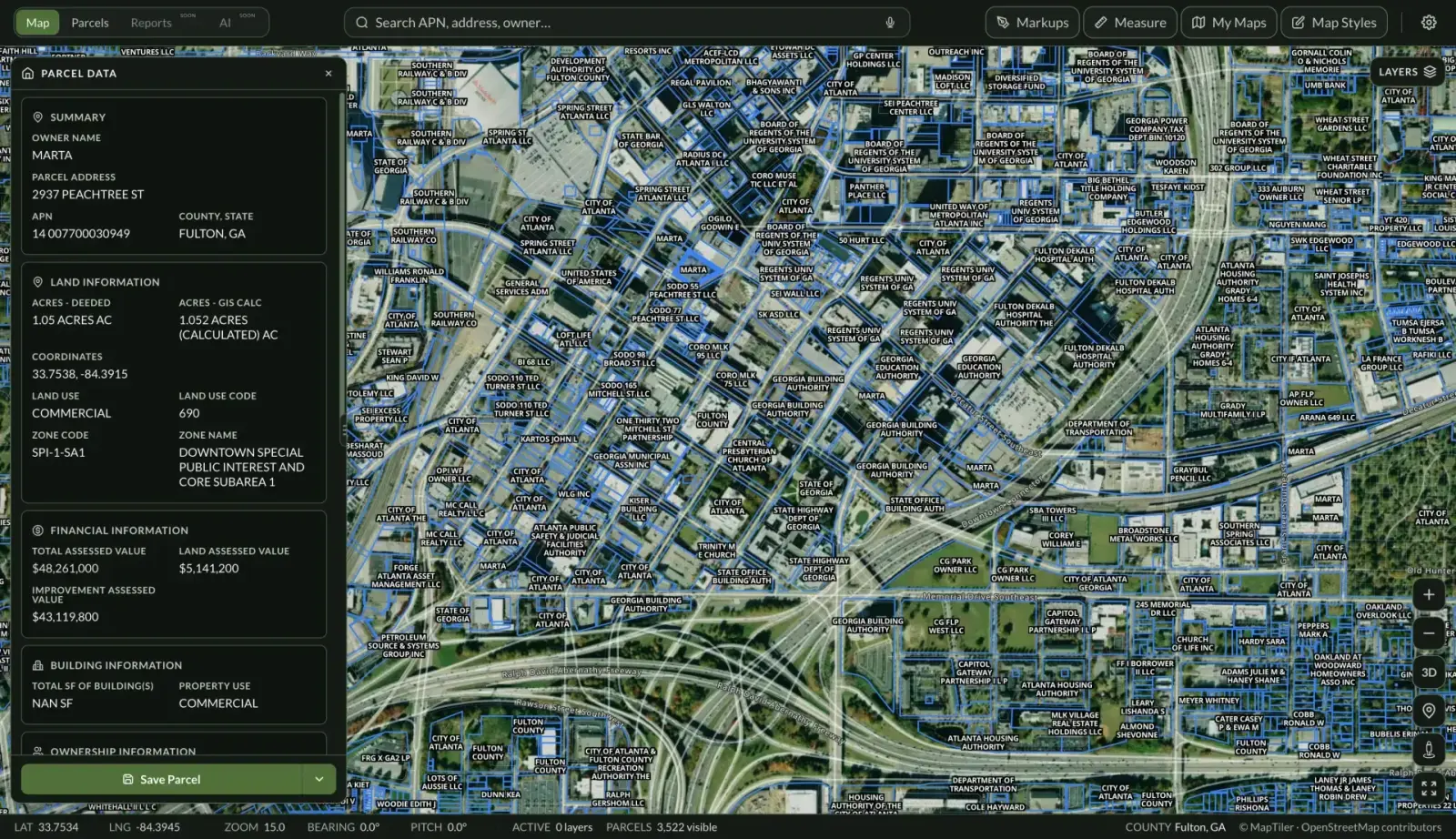Click parcel address 2937 PEACHTREE ST
Viewport: 1456px width, 839px height.
pyautogui.click(x=88, y=195)
